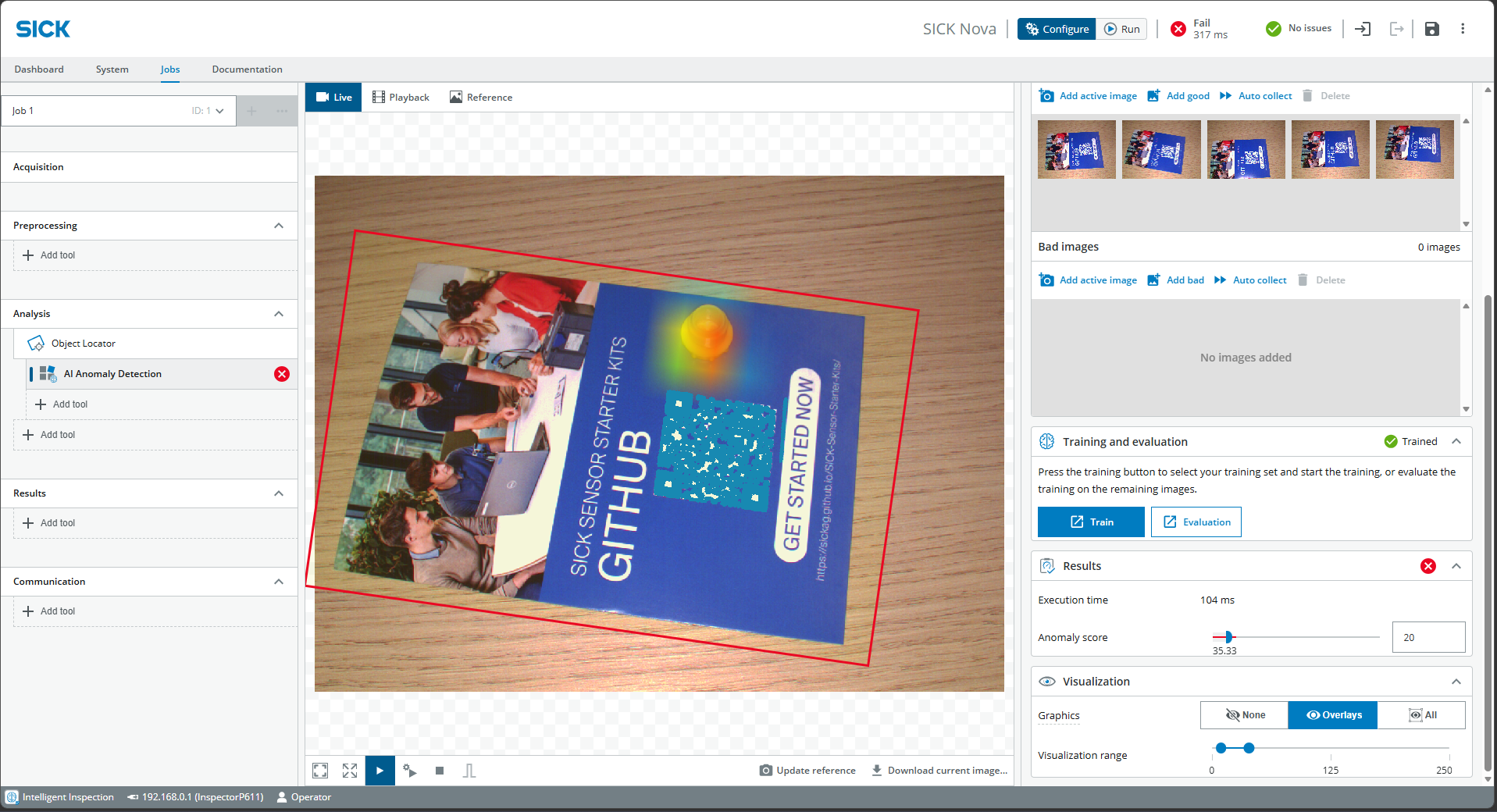Click Auto collect in Bad images section
The width and height of the screenshot is (1497, 812).
pos(1250,280)
